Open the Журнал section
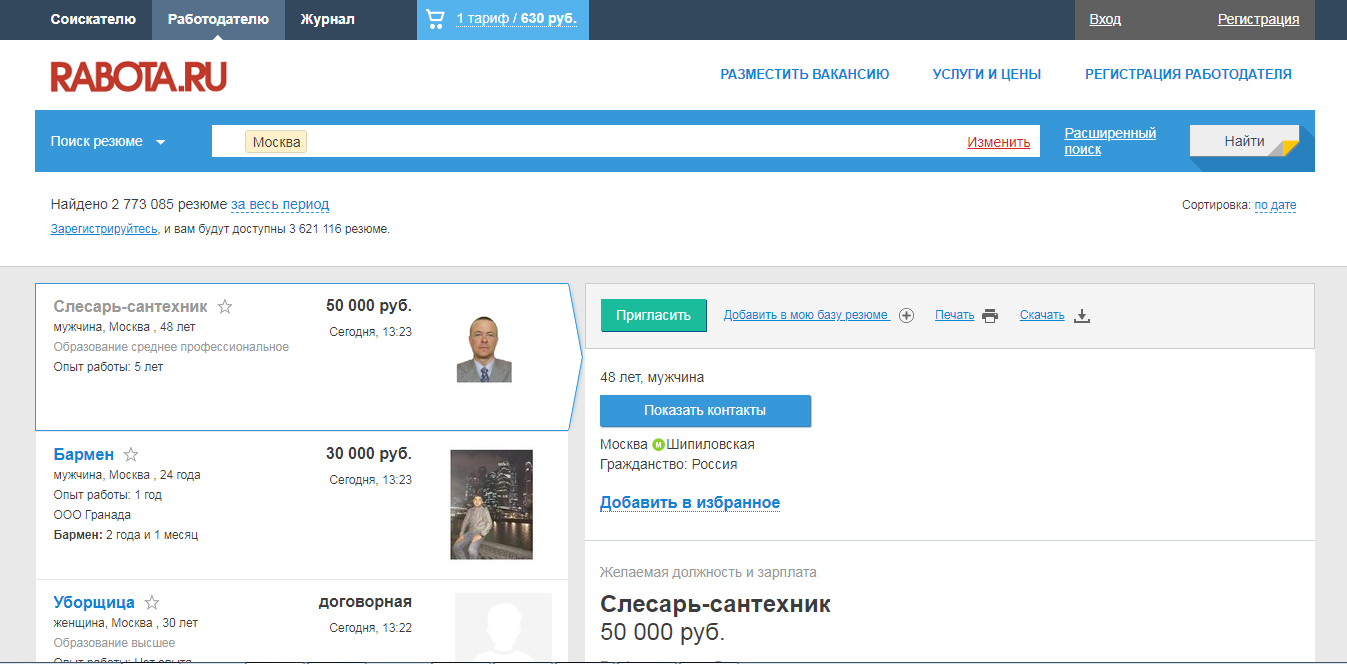Viewport: 1347px width, 664px height. tap(327, 18)
